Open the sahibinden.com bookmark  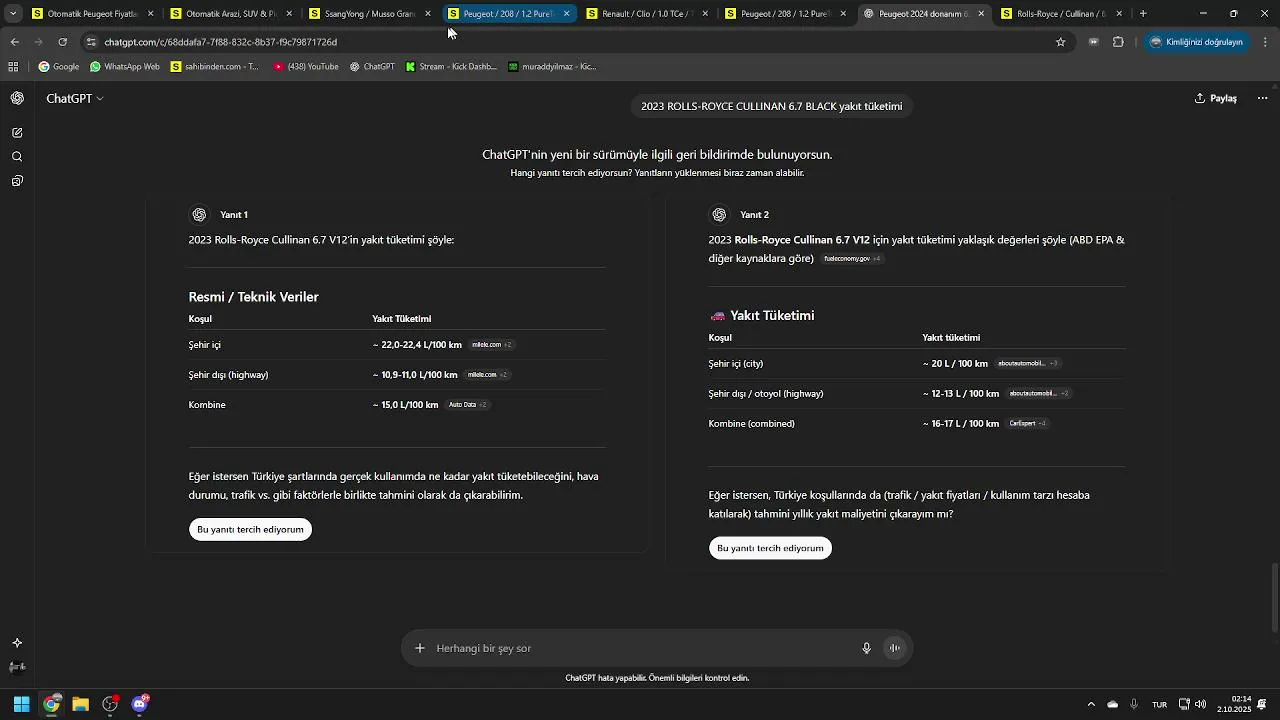click(215, 67)
